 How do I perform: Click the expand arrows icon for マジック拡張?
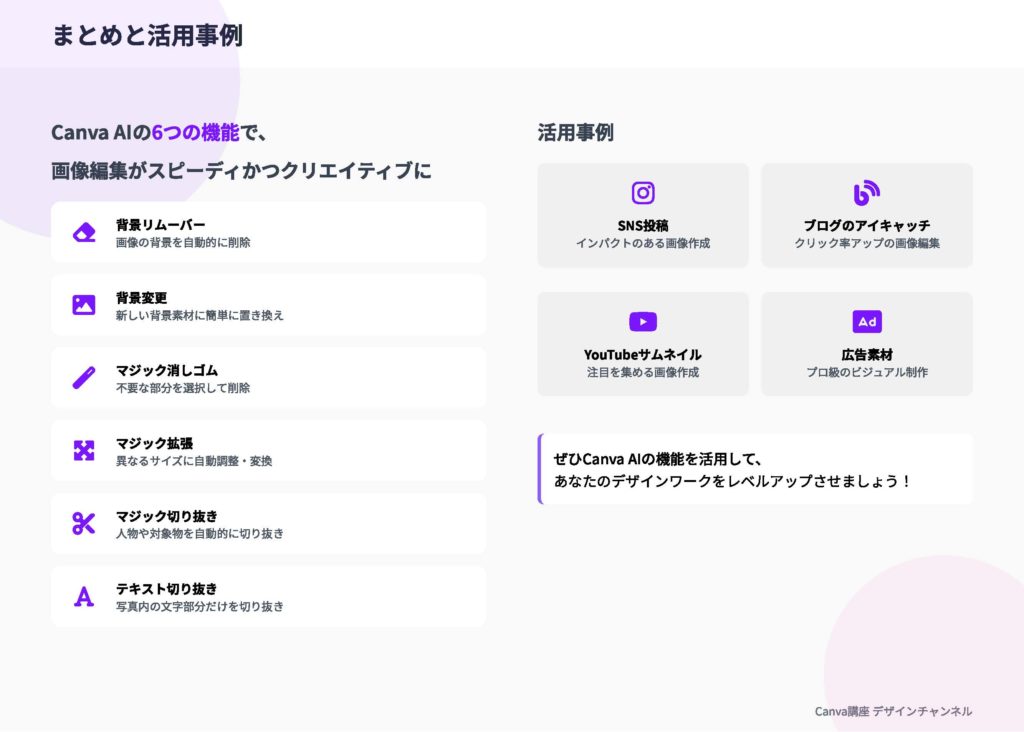click(x=84, y=451)
